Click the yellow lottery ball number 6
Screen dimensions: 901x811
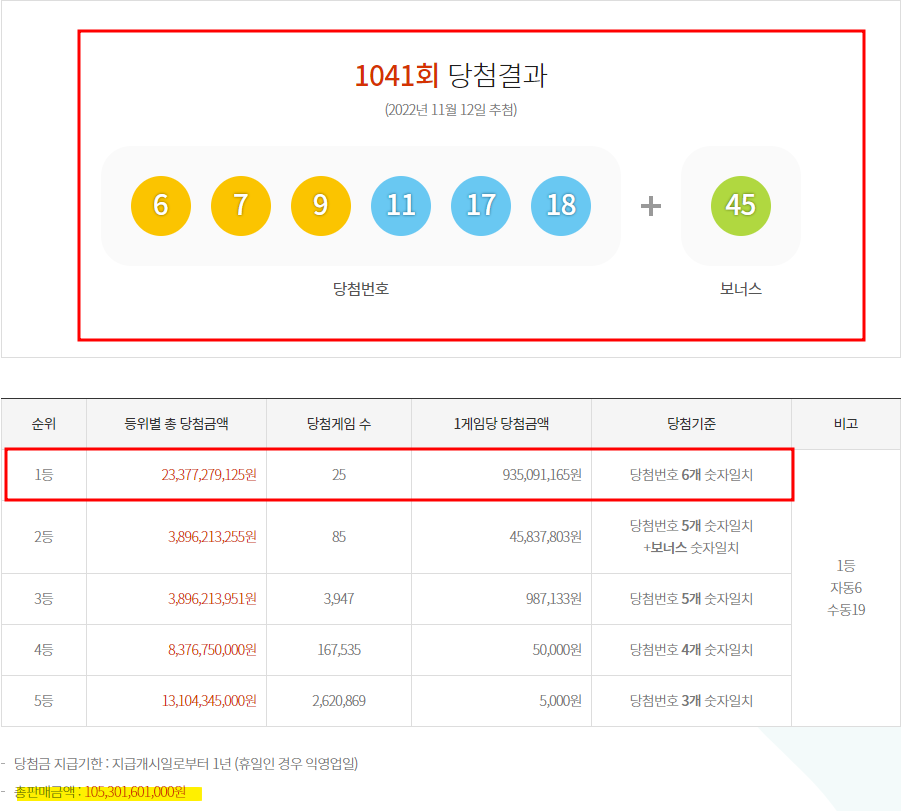tap(161, 206)
